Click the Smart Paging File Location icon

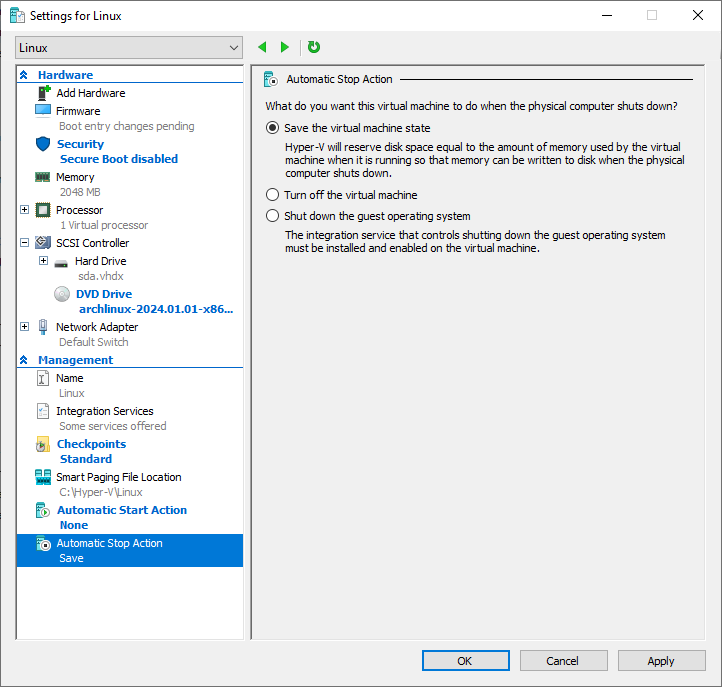[x=43, y=477]
